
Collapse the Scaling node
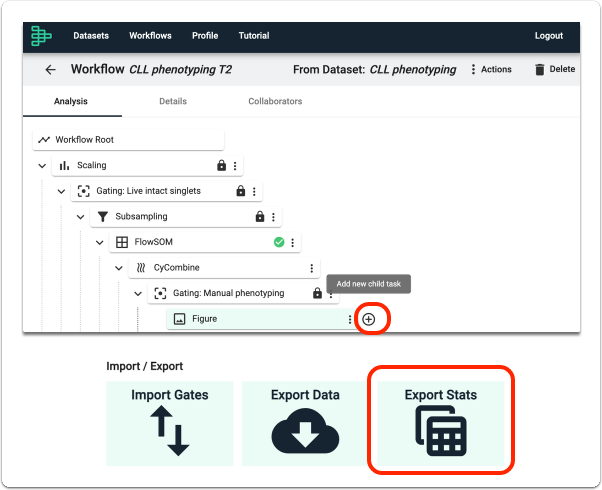[42, 166]
